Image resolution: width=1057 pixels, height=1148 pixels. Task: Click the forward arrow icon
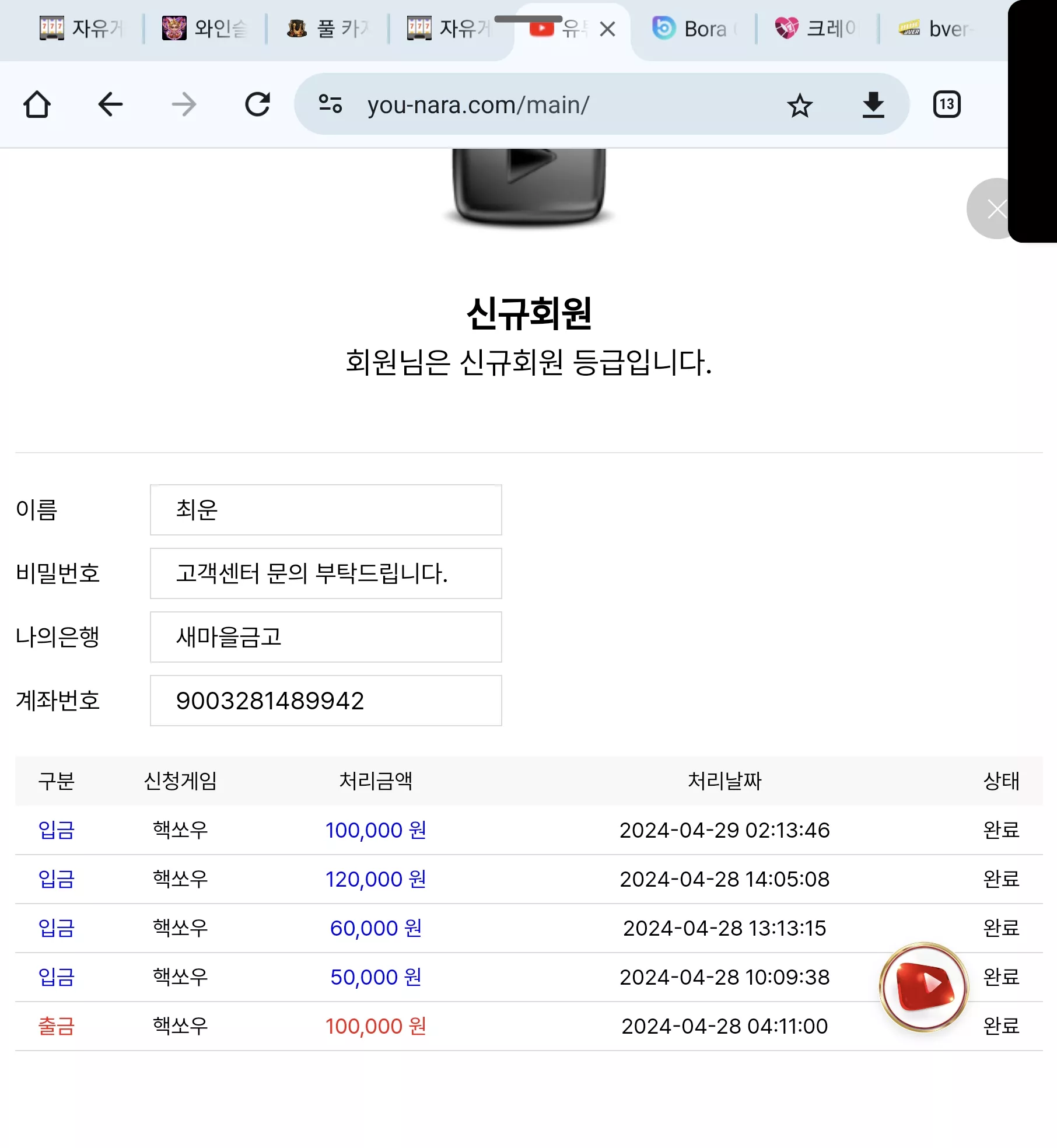(184, 105)
